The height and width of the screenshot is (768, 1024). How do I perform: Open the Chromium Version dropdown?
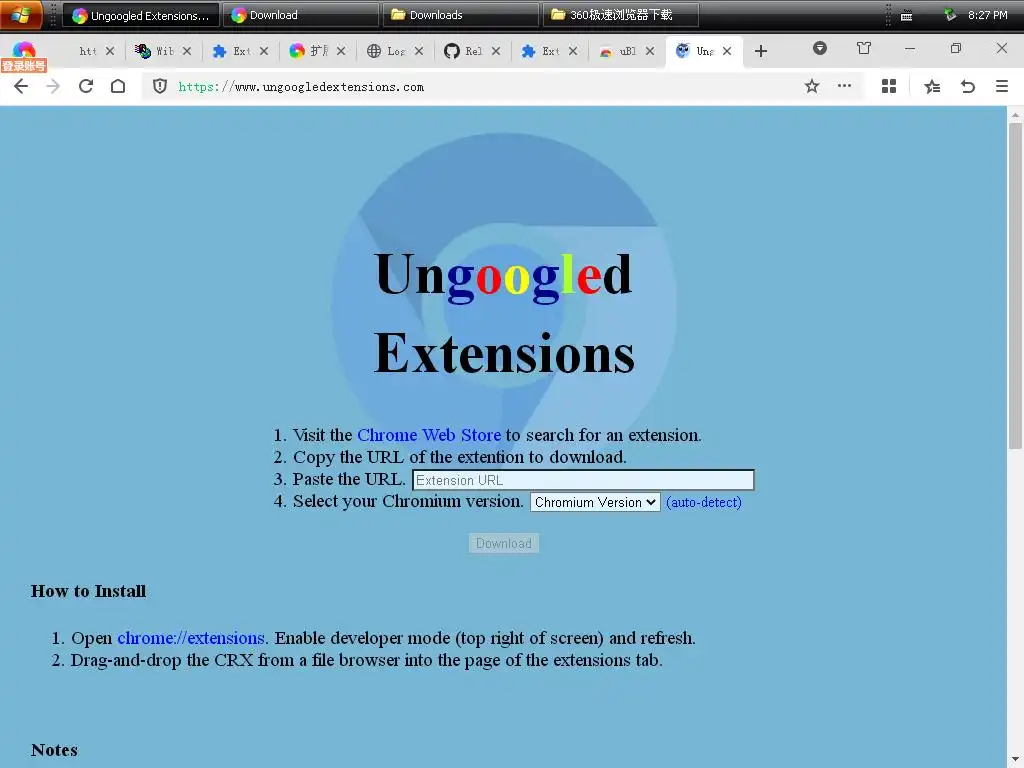(x=595, y=502)
